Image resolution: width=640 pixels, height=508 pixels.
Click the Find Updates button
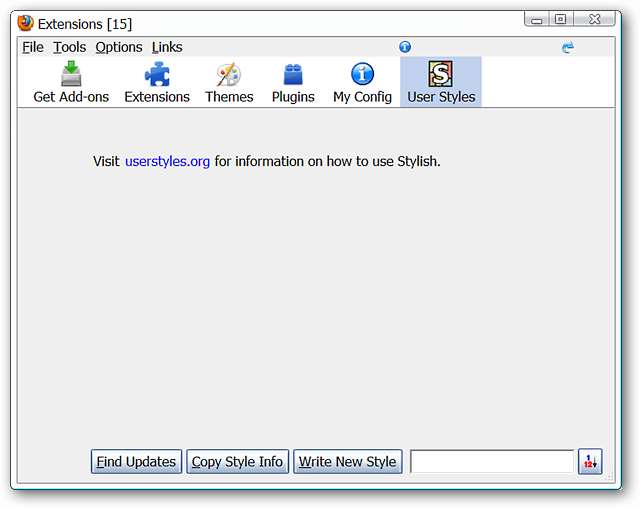[x=136, y=461]
